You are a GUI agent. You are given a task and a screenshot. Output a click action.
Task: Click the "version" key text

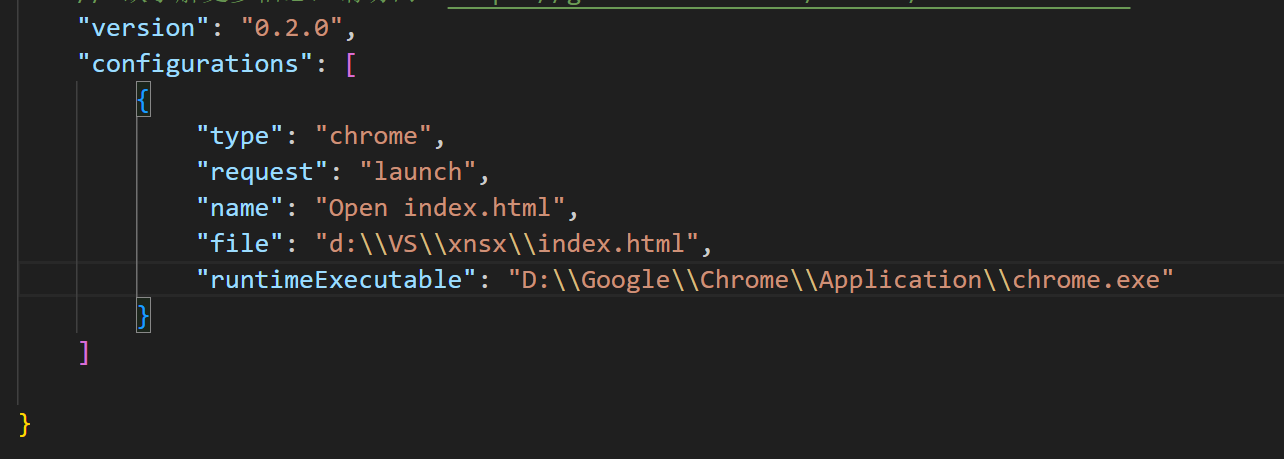(x=144, y=28)
